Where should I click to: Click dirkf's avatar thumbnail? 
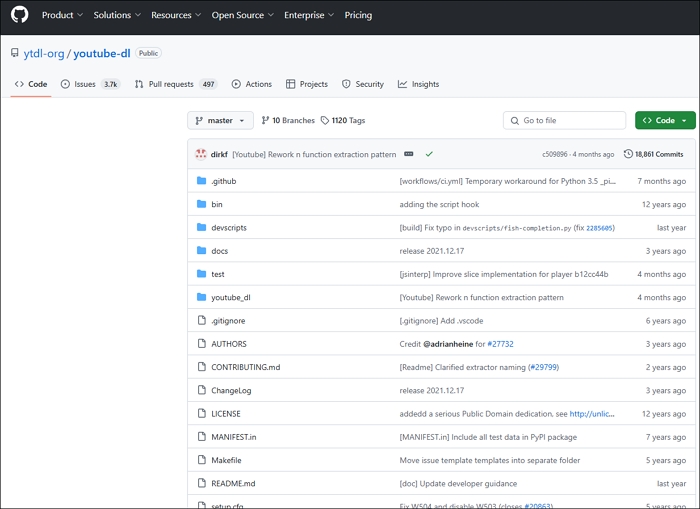tap(201, 154)
